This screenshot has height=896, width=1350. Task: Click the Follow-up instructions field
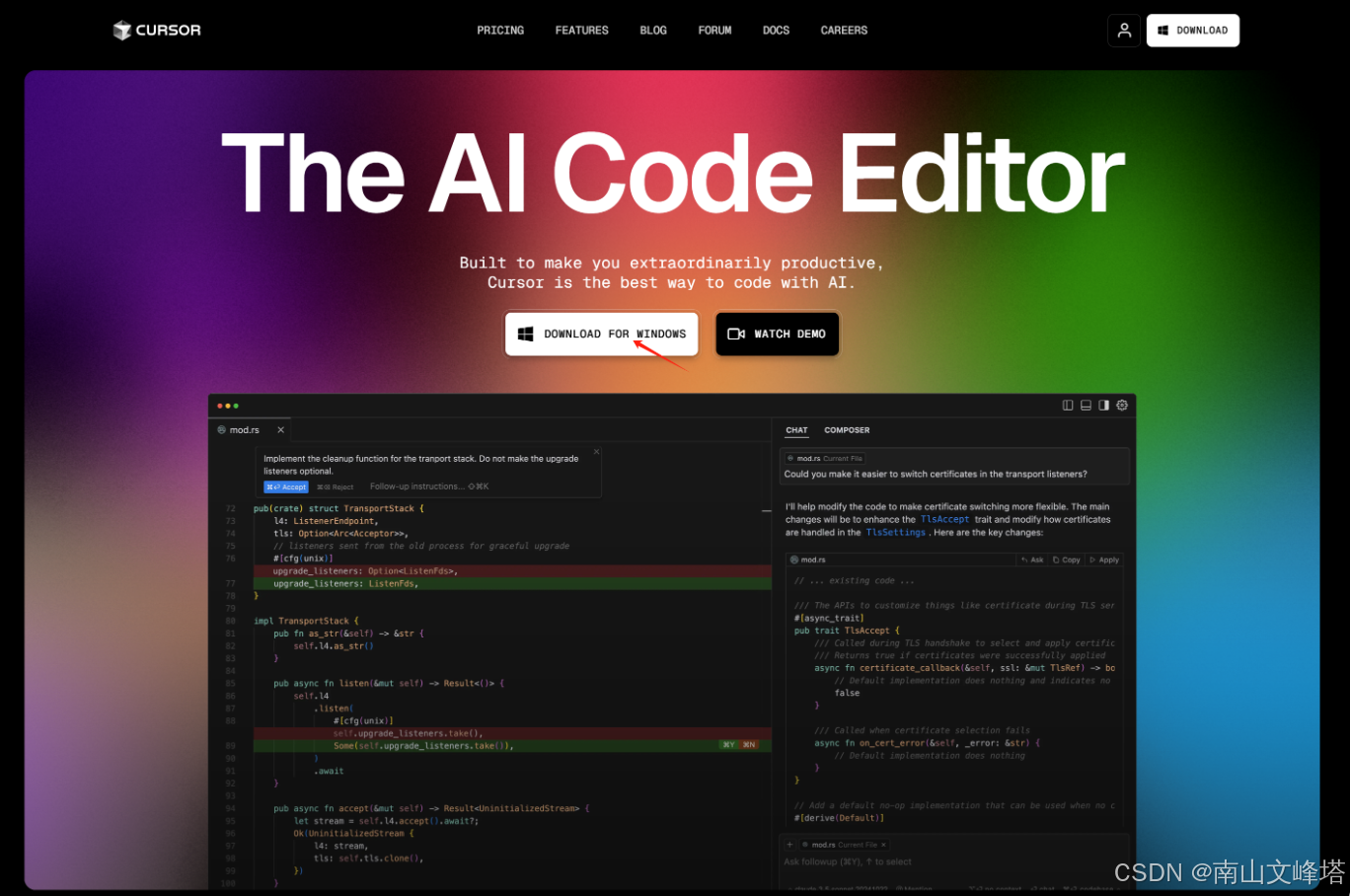[x=429, y=486]
